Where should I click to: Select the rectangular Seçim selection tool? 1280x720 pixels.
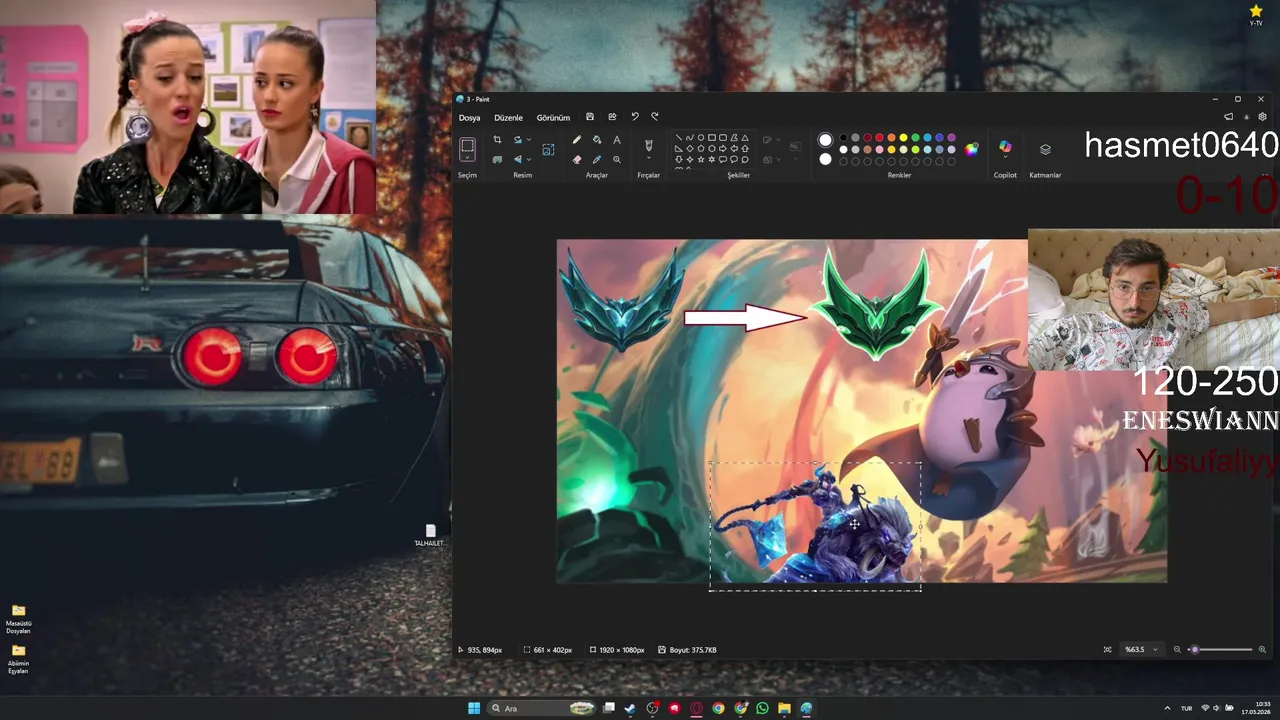pyautogui.click(x=467, y=145)
